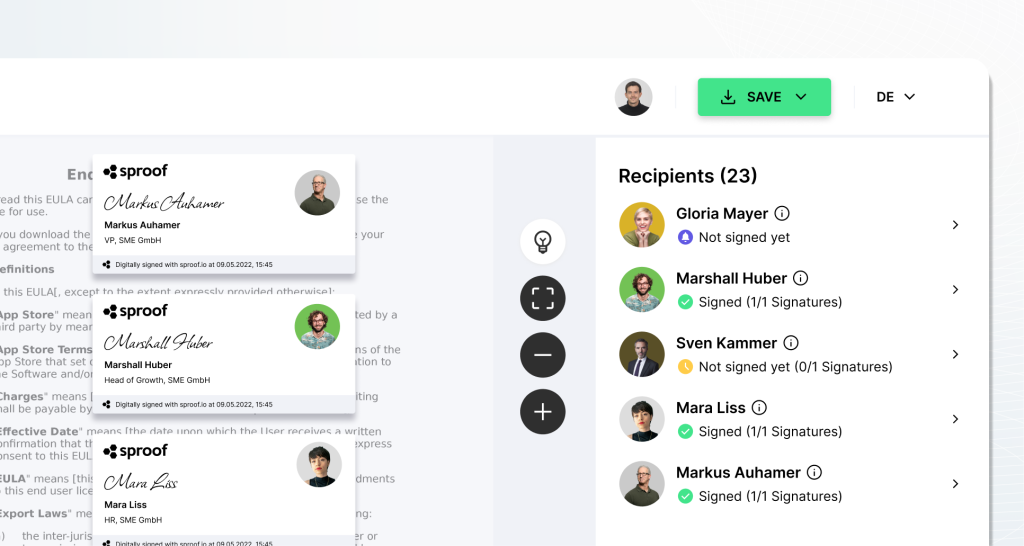This screenshot has width=1024, height=546.
Task: Open Marshall Huber recipient chevron
Action: tap(955, 290)
